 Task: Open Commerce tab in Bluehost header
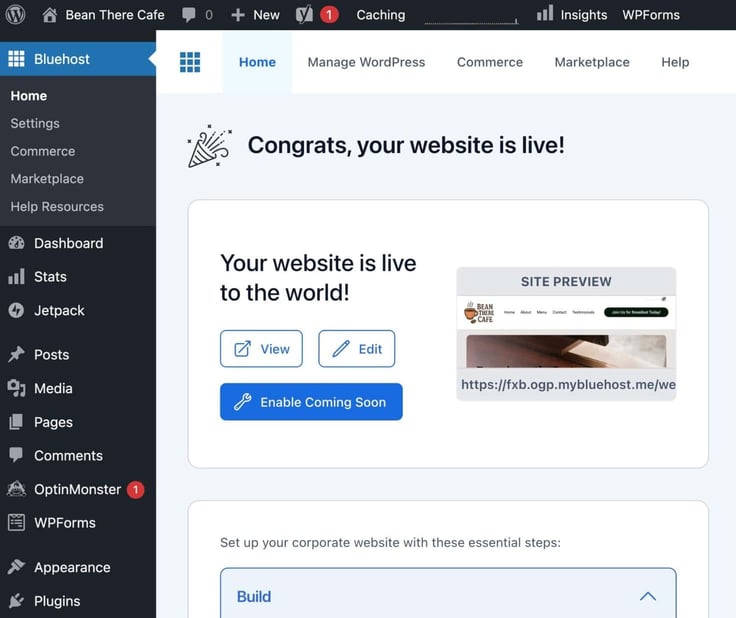point(490,62)
